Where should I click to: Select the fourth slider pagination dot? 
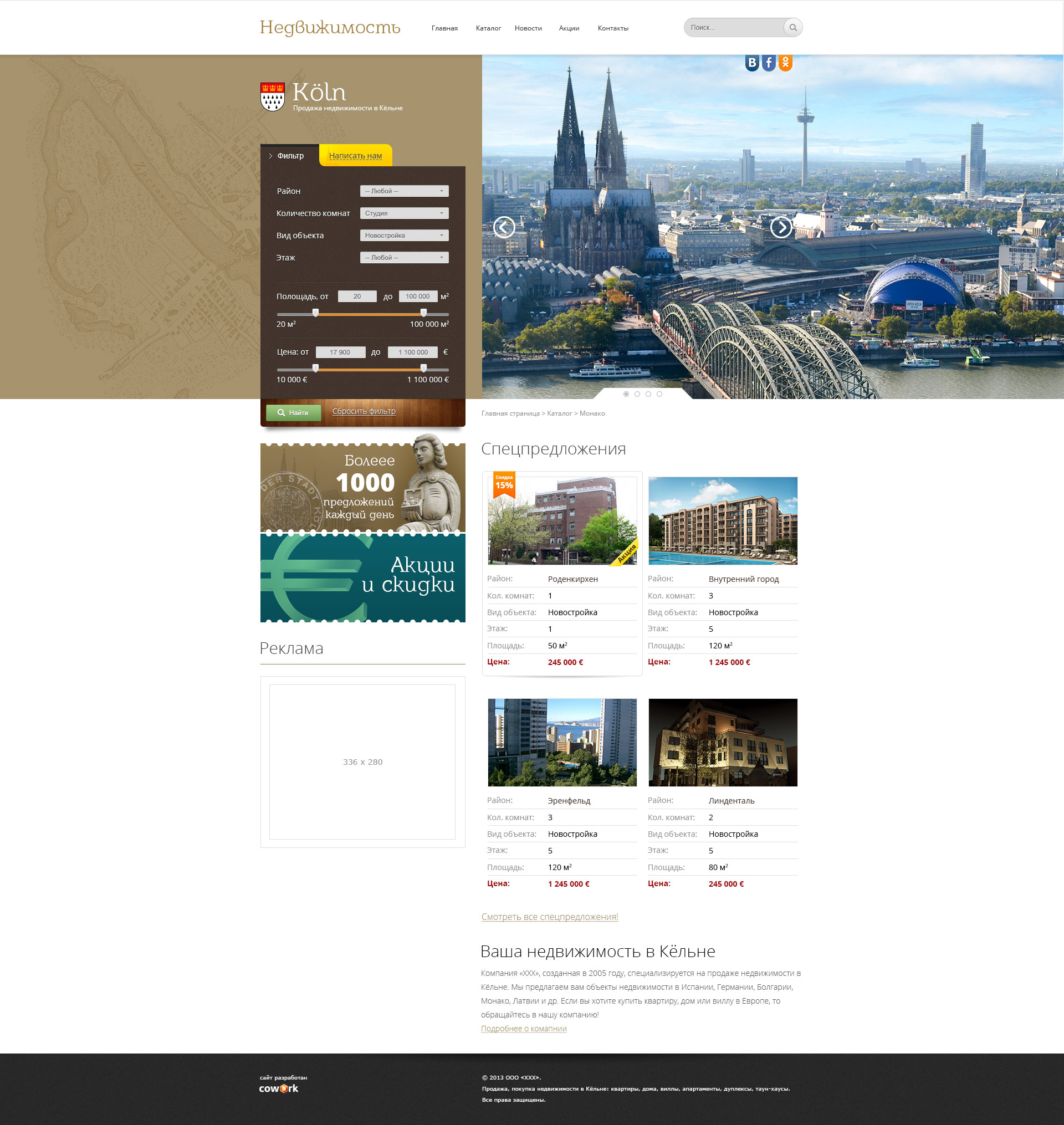point(659,393)
